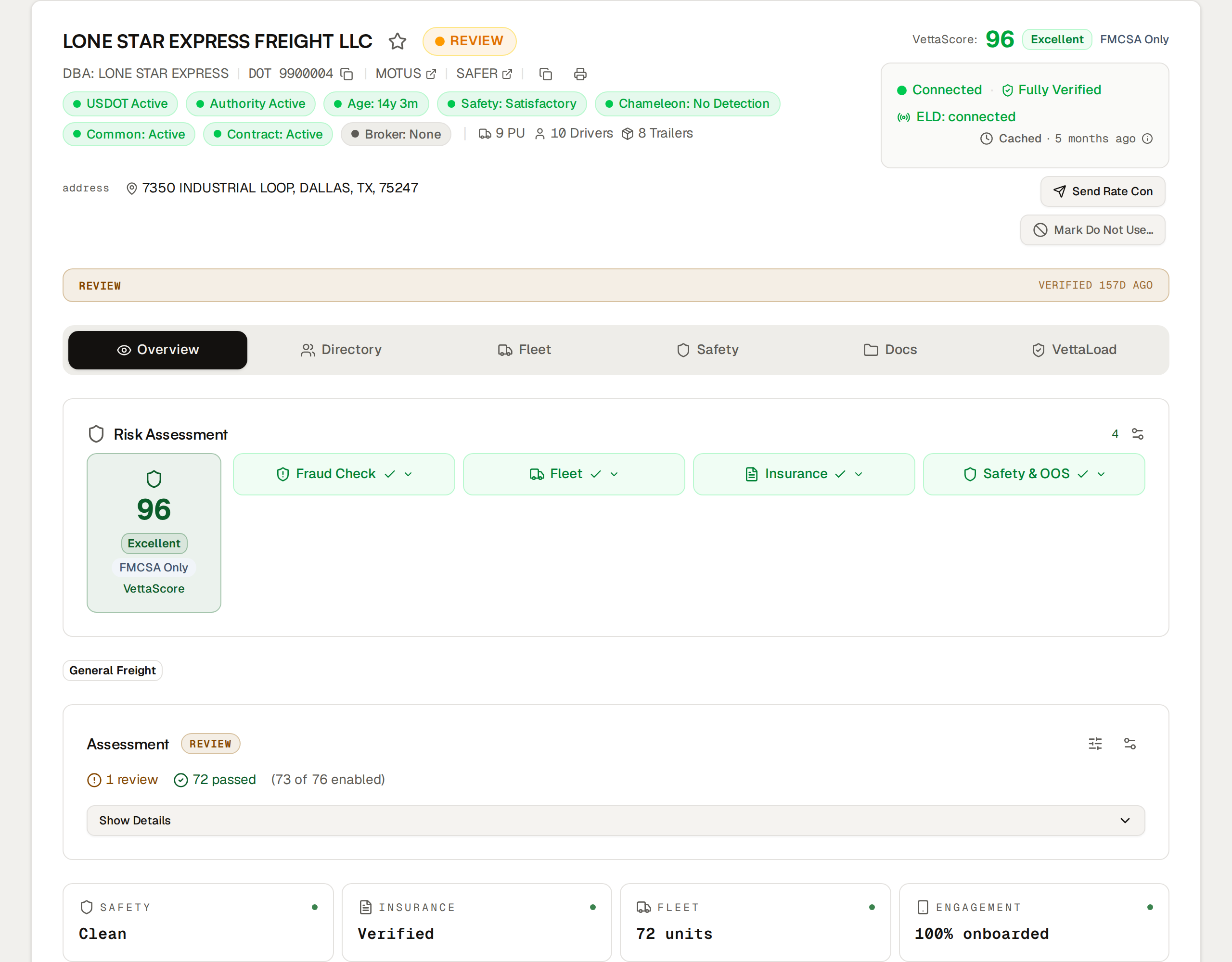Click the ELD connected signal icon

pyautogui.click(x=904, y=117)
